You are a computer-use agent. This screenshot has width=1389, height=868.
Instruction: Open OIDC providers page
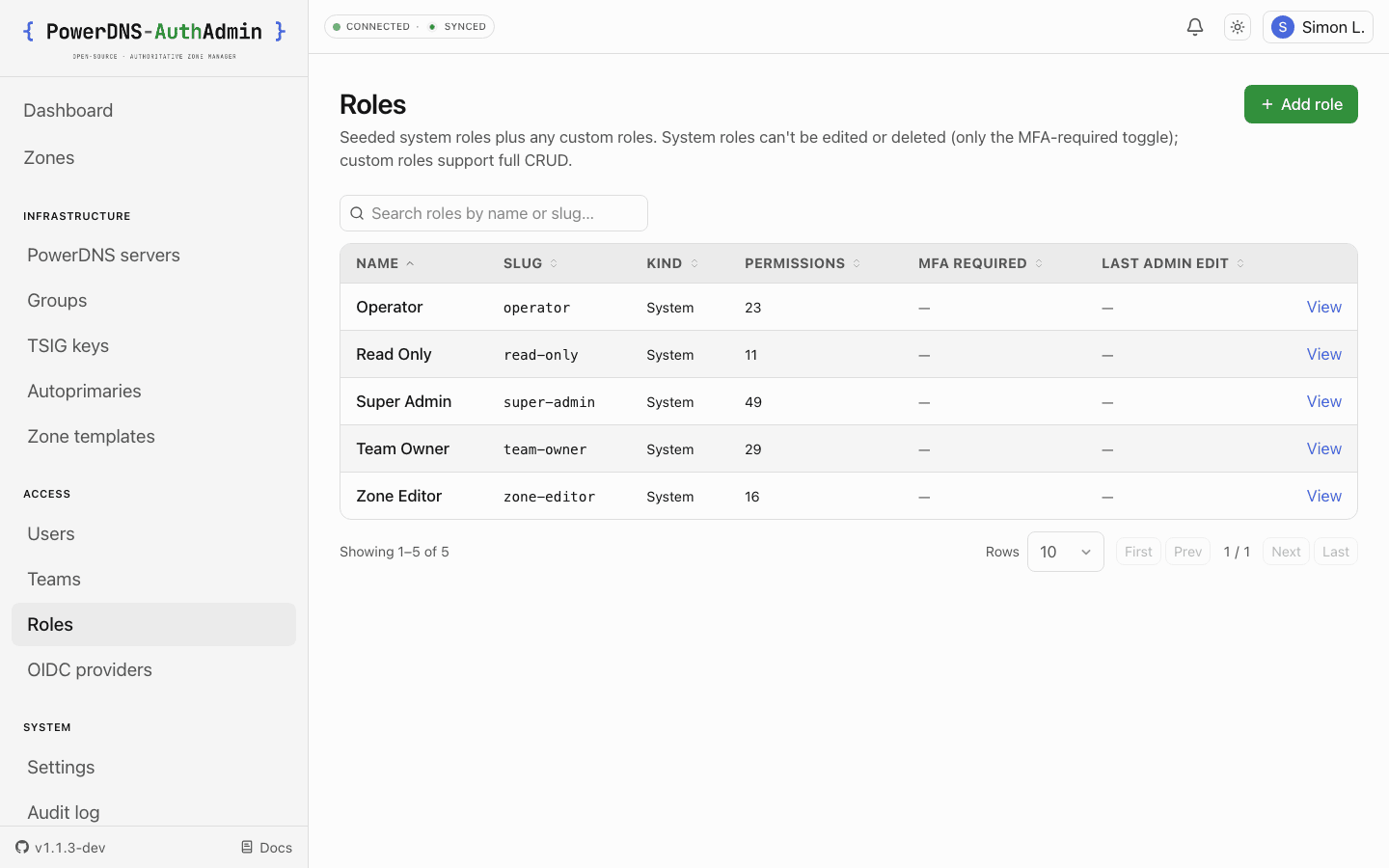coord(153,669)
